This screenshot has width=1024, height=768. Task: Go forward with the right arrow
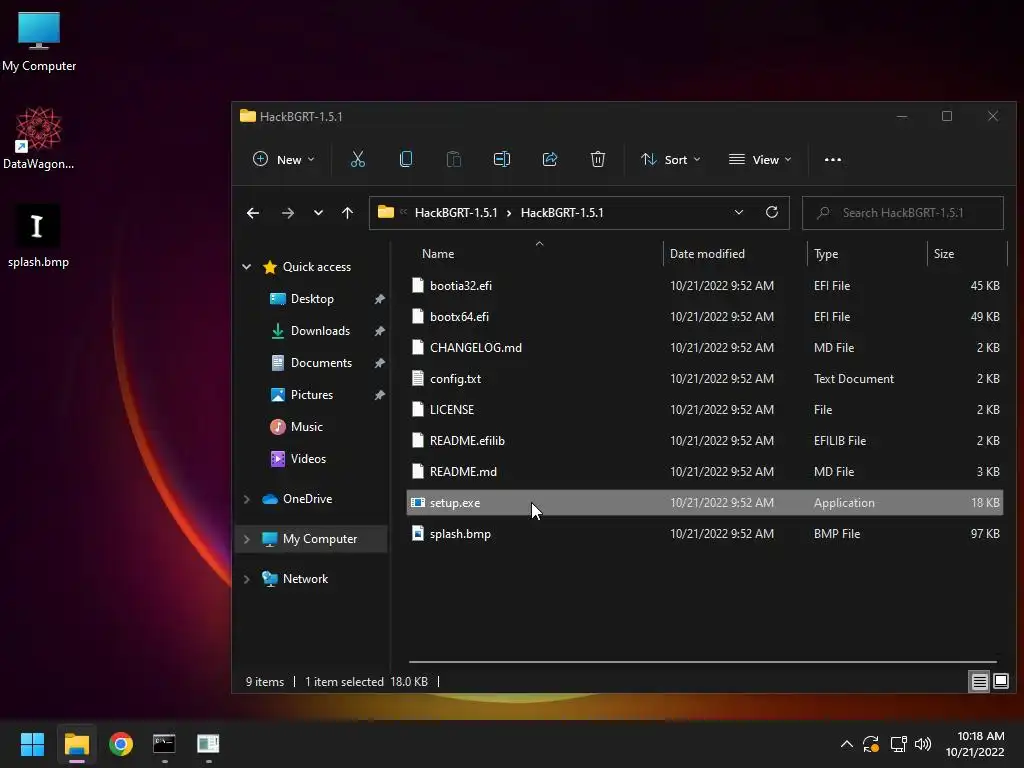(x=287, y=213)
